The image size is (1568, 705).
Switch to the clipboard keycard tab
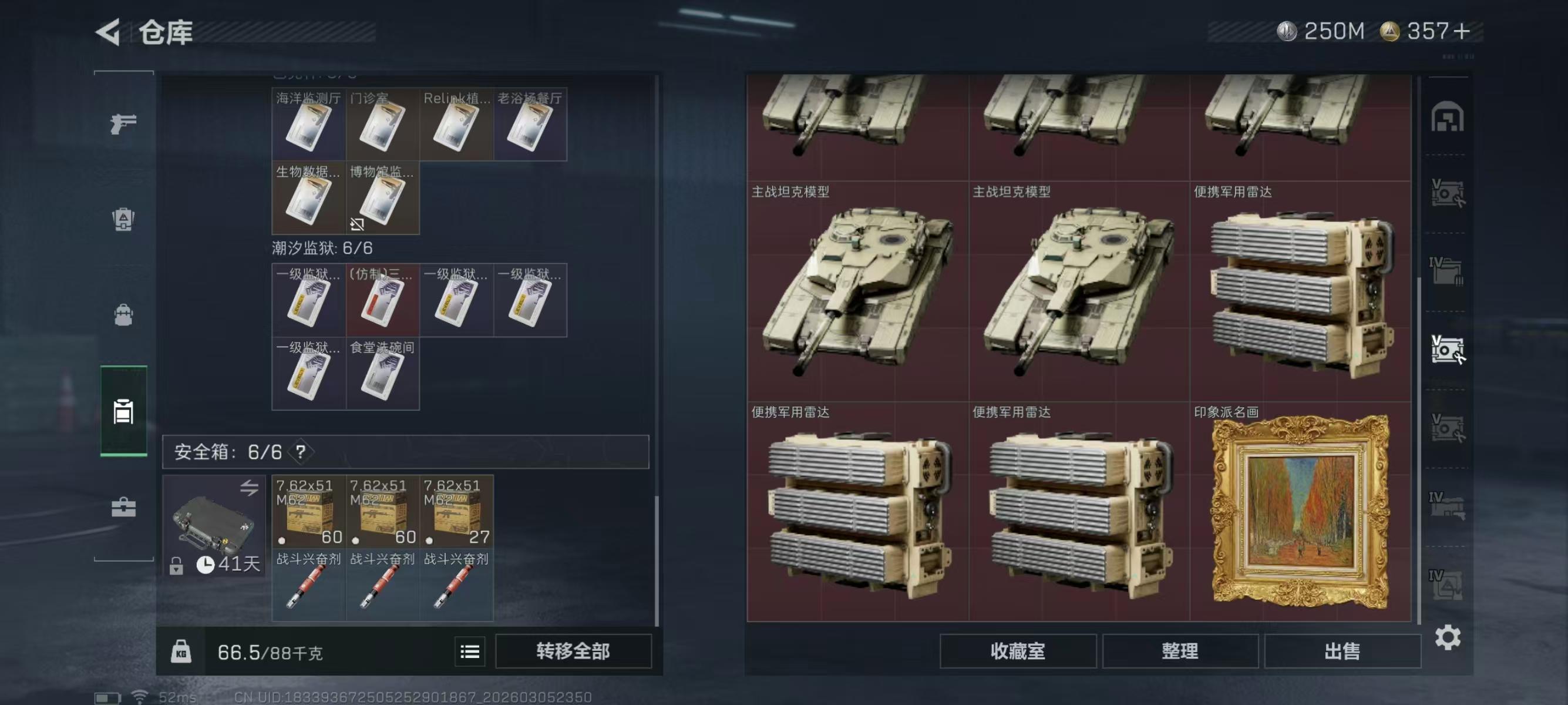123,411
